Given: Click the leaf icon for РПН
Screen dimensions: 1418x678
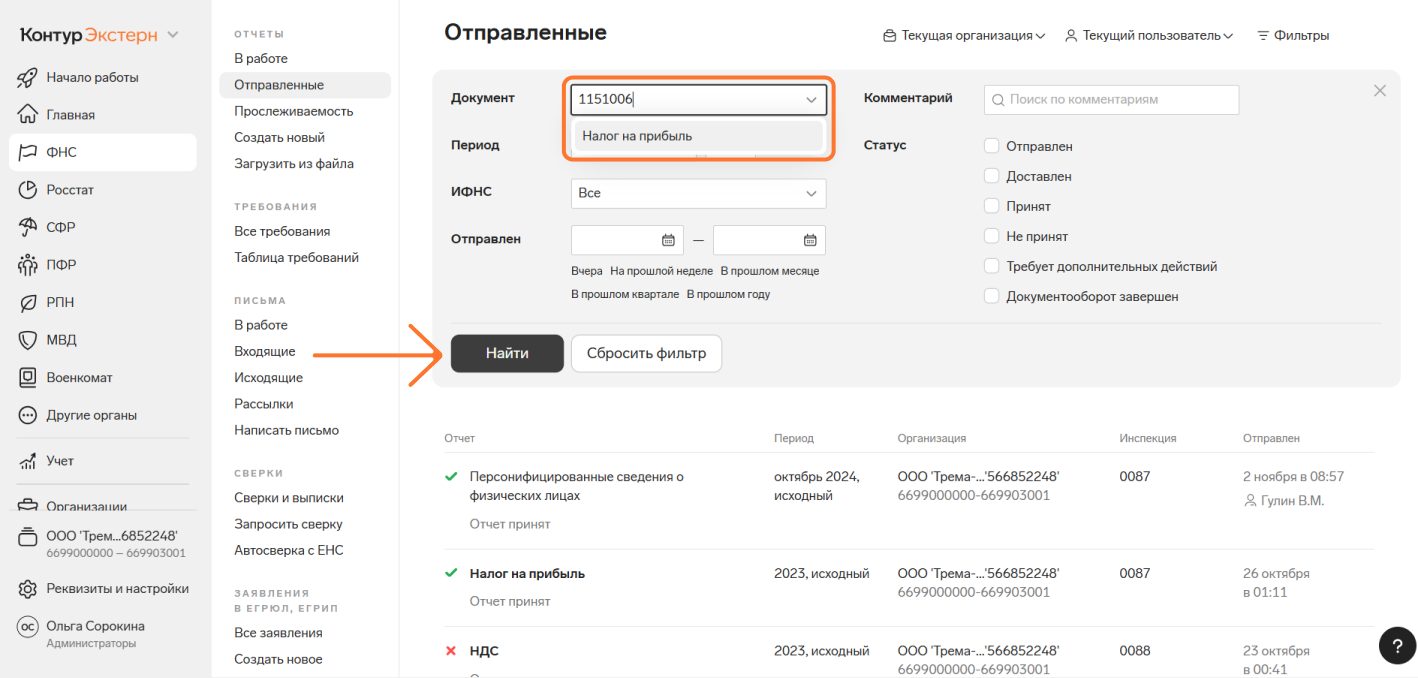Looking at the screenshot, I should 28,302.
